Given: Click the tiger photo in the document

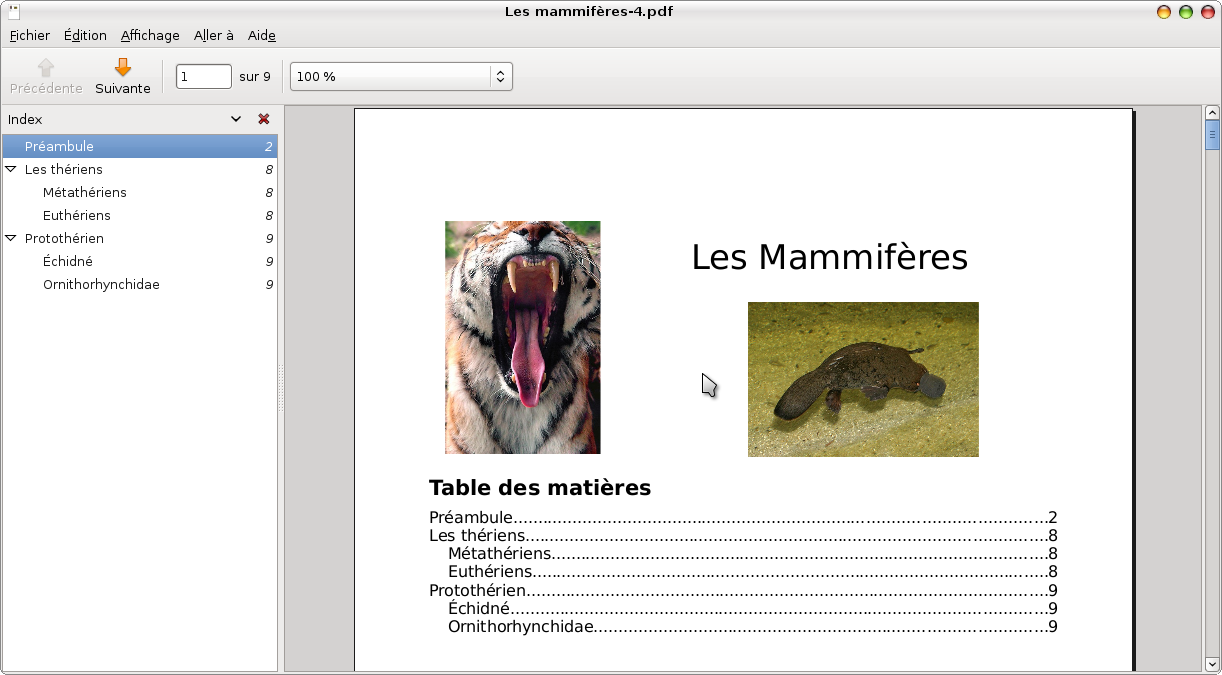Looking at the screenshot, I should click(523, 338).
